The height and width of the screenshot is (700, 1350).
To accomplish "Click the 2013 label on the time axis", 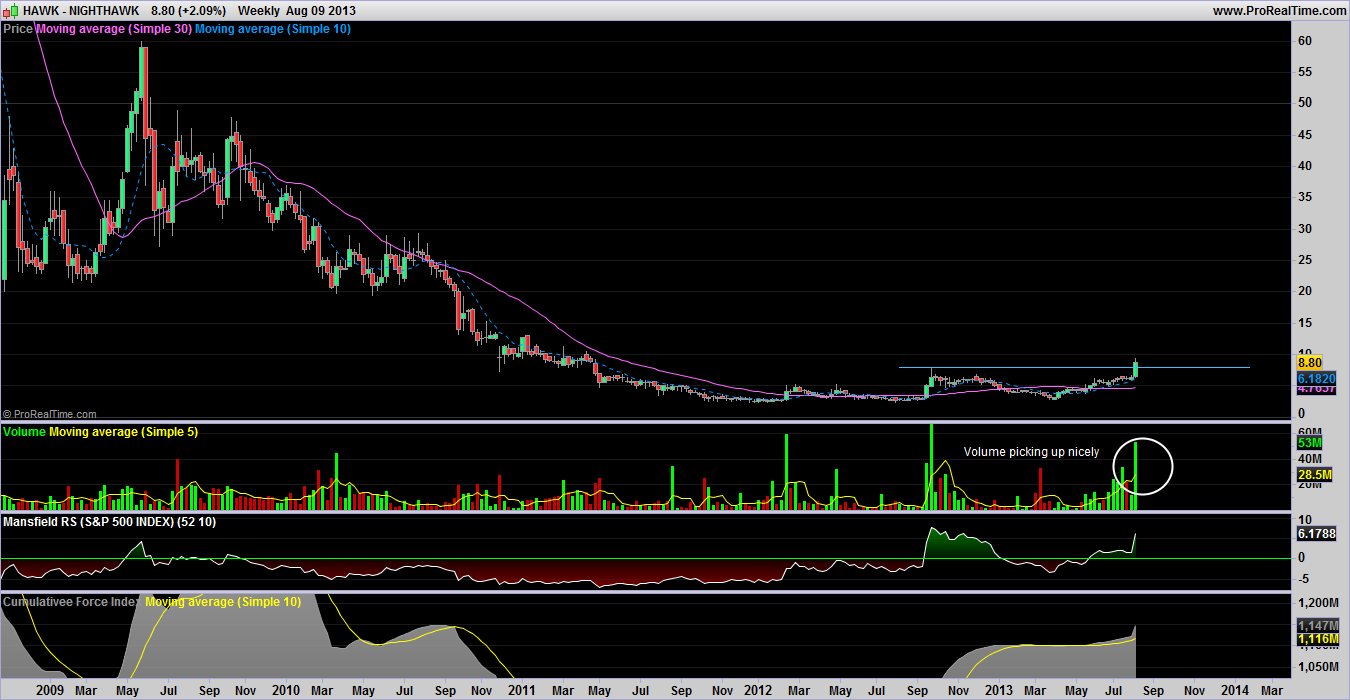I will pyautogui.click(x=999, y=690).
